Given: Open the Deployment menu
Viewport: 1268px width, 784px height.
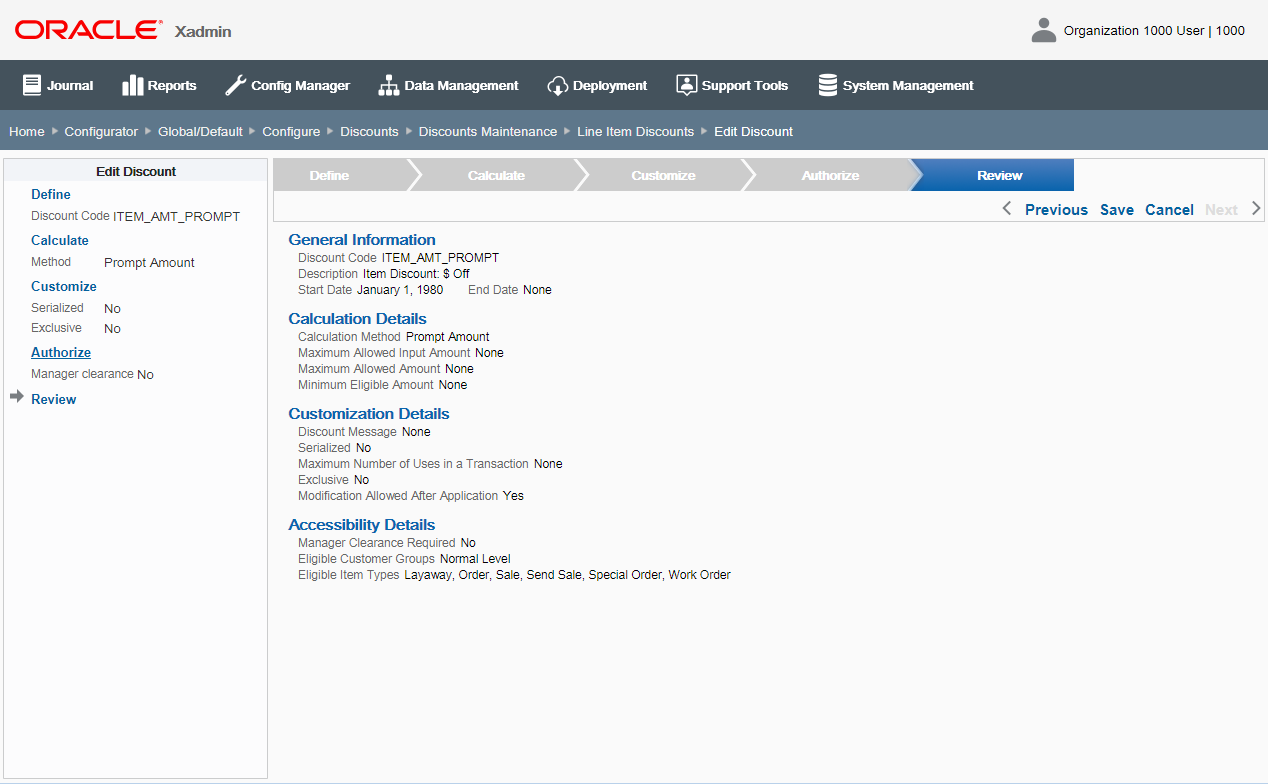Looking at the screenshot, I should 597,85.
